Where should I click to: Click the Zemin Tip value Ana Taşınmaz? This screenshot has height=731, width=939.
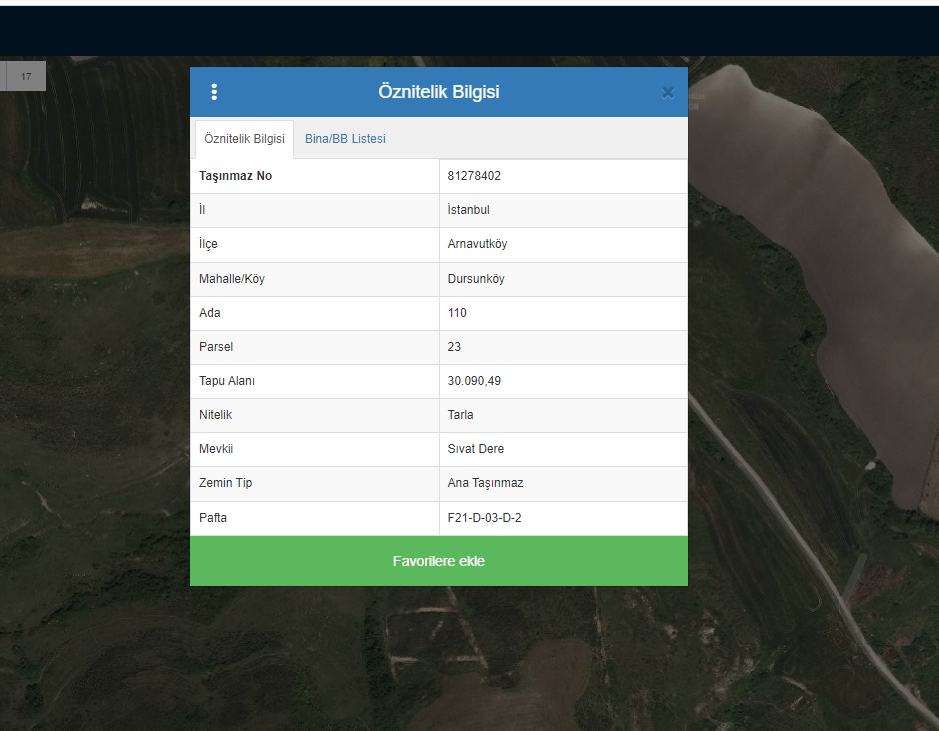(485, 483)
